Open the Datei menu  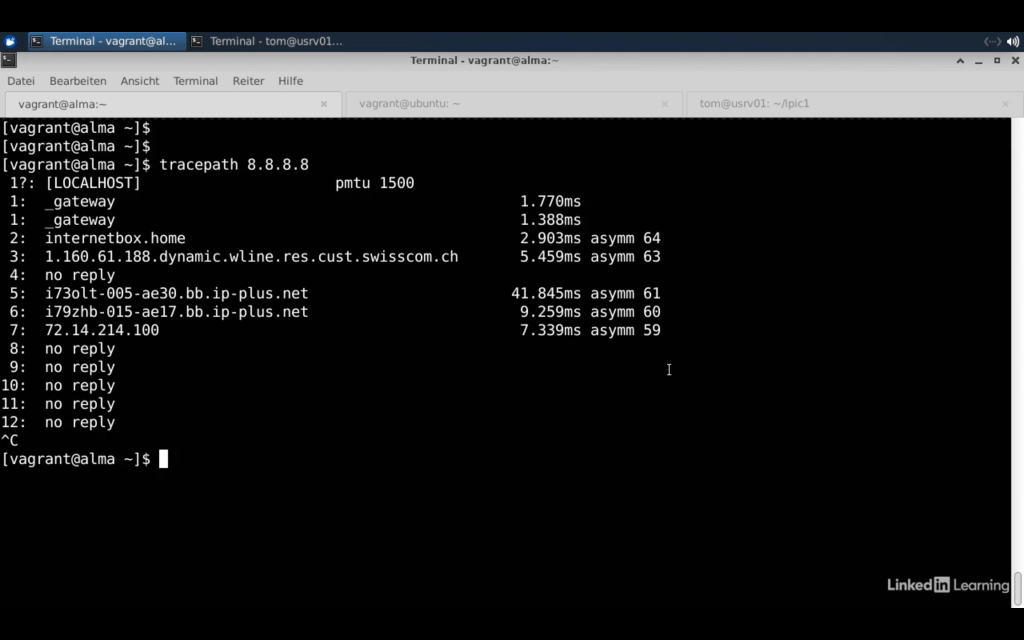pyautogui.click(x=21, y=81)
